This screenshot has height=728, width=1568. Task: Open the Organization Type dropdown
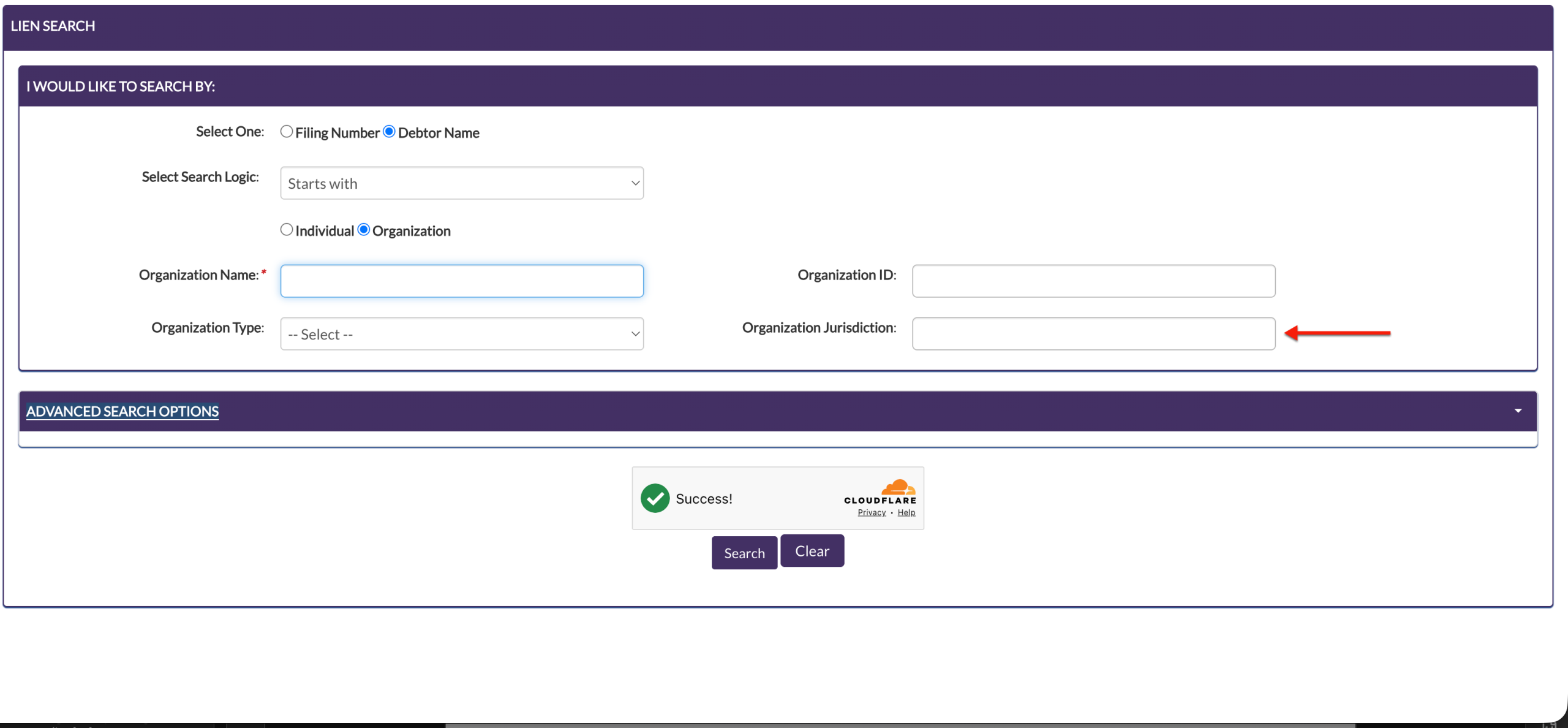[462, 334]
